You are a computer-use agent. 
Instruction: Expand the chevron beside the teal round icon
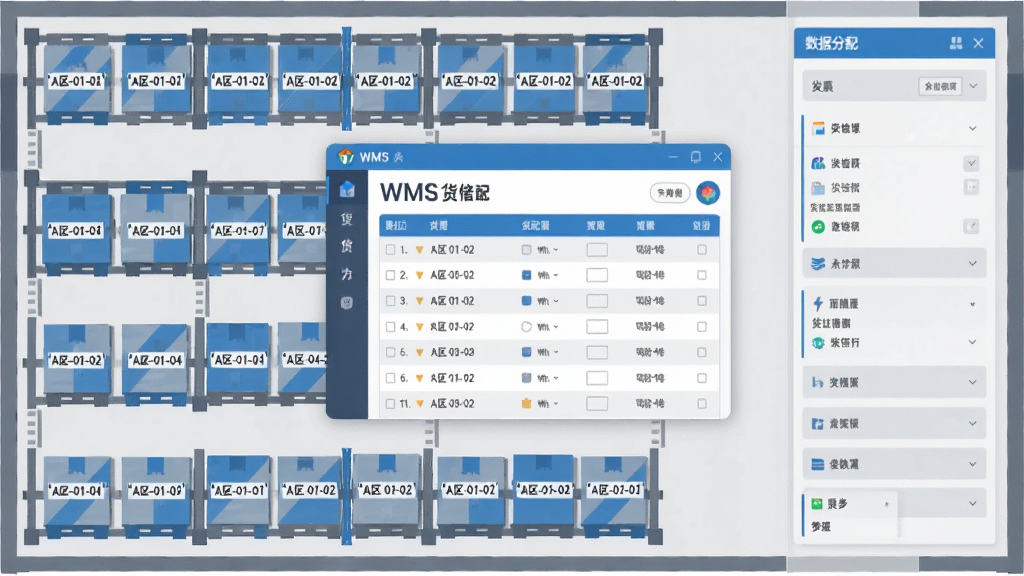point(972,342)
